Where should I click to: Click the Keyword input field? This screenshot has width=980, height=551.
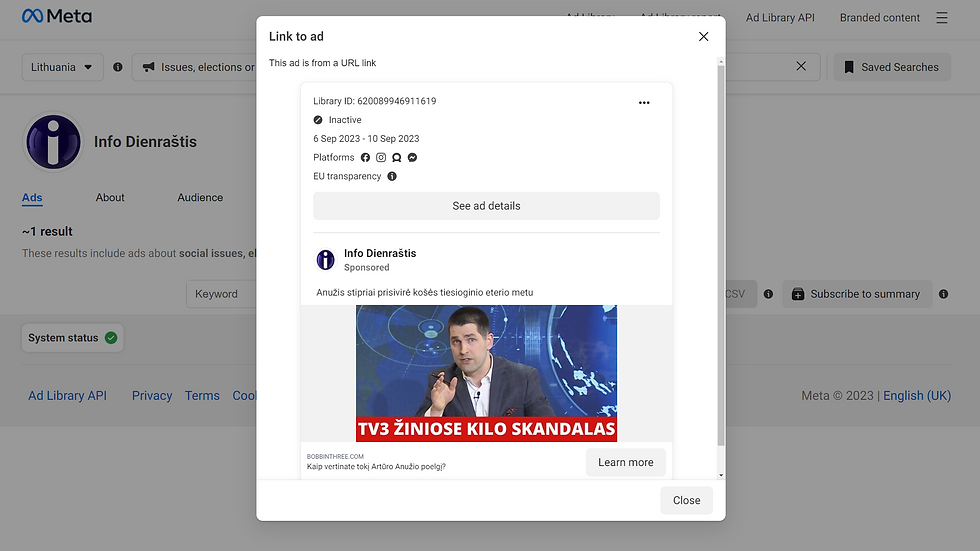pyautogui.click(x=221, y=294)
